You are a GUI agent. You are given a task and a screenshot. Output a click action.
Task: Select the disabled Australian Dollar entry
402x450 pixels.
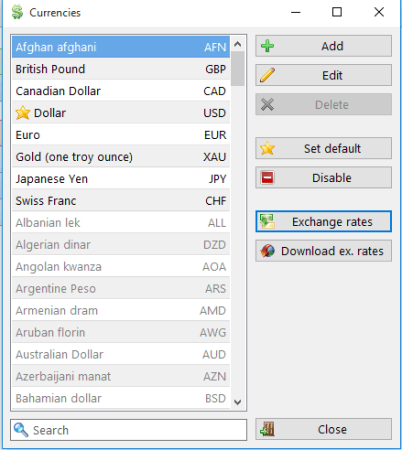tap(121, 354)
